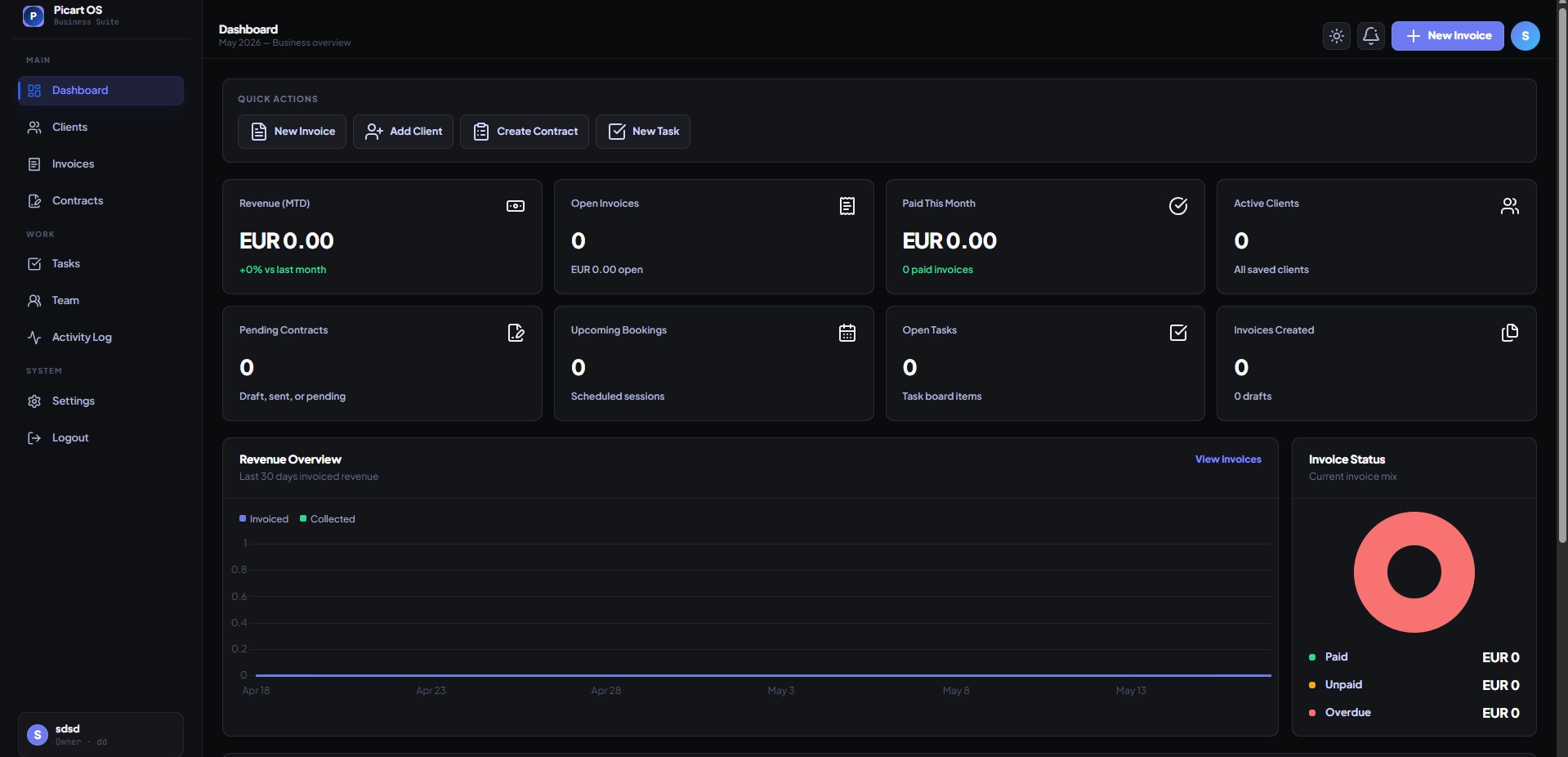
Task: Click the Settings gear icon
Action: [x=34, y=401]
